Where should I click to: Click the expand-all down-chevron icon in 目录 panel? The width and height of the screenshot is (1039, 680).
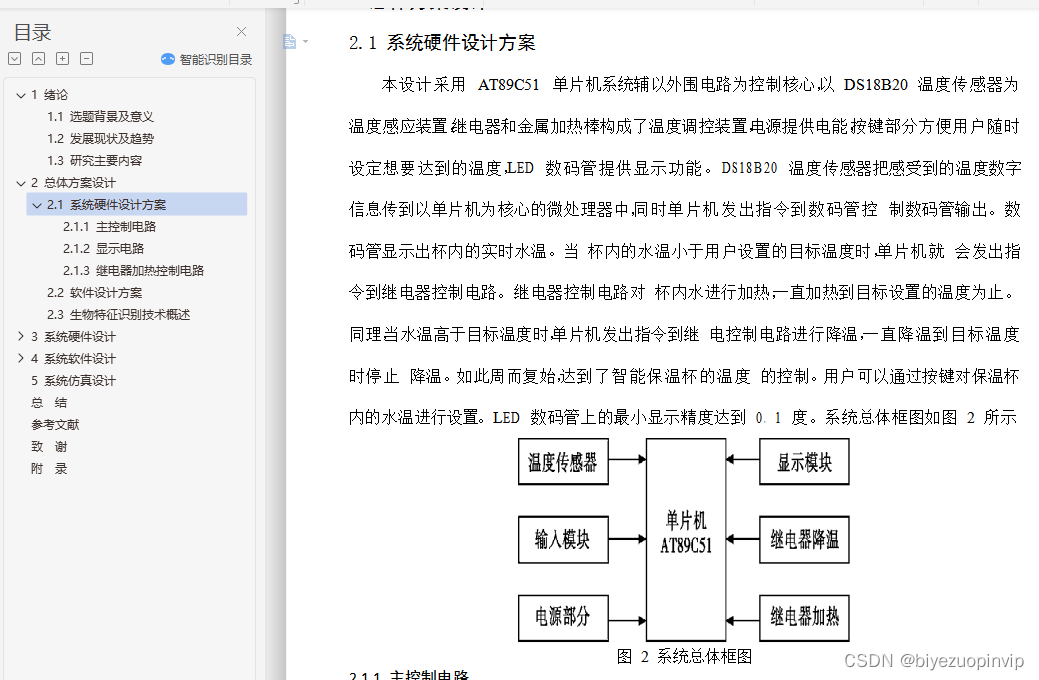15,58
